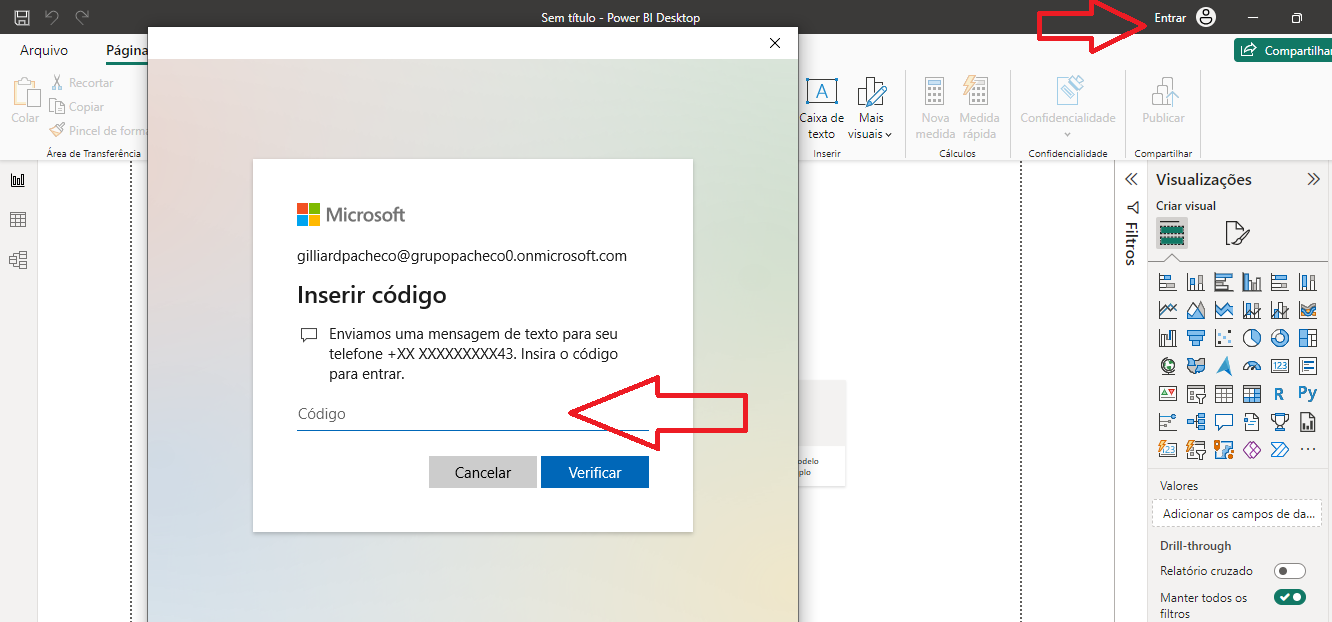Select the Treemap visual

coord(1307,338)
